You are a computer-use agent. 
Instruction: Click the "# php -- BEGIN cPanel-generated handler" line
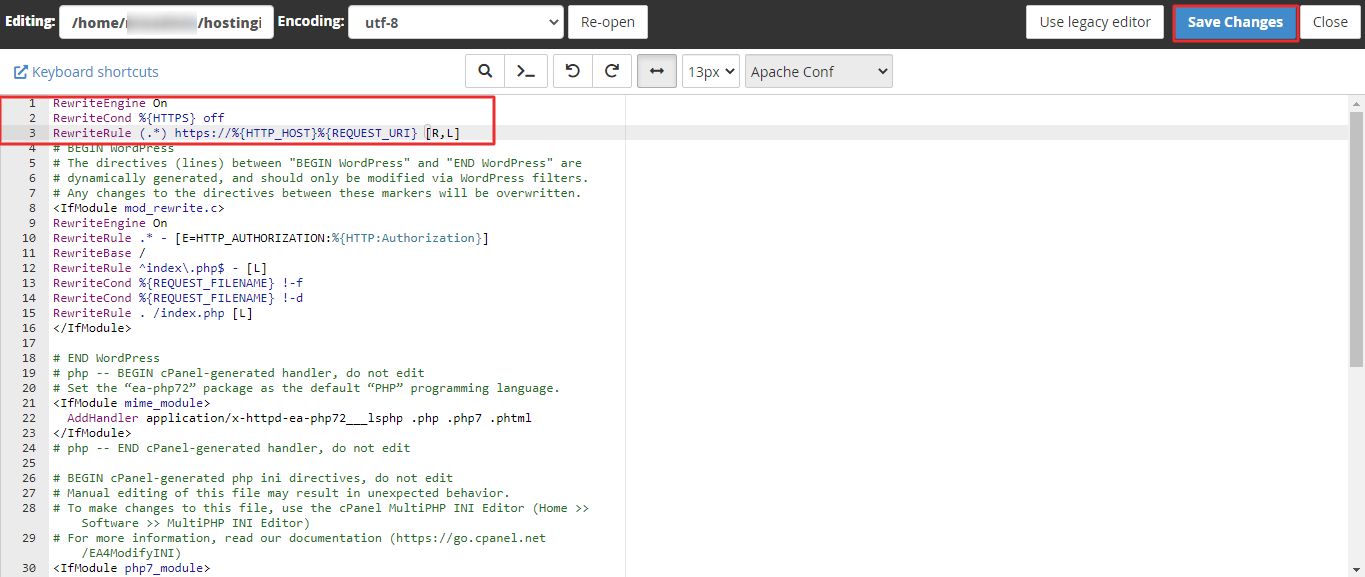tap(239, 373)
